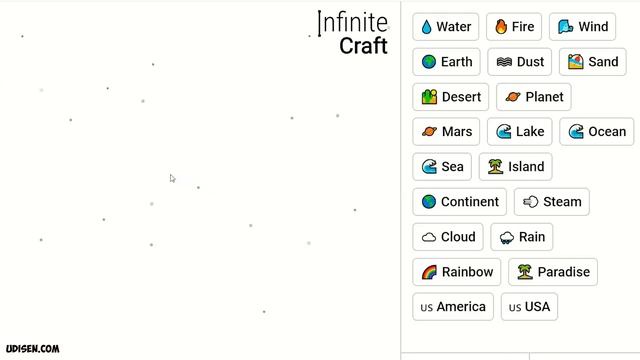Pick the Lake element

point(520,132)
